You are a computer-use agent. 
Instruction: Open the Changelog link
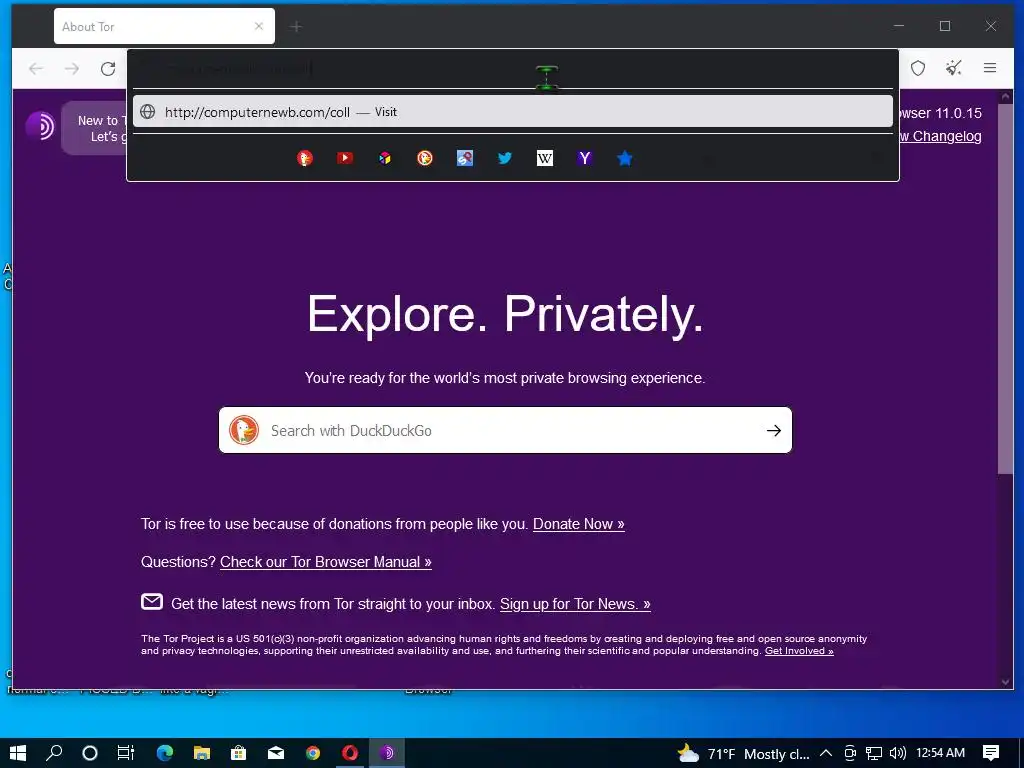[940, 136]
